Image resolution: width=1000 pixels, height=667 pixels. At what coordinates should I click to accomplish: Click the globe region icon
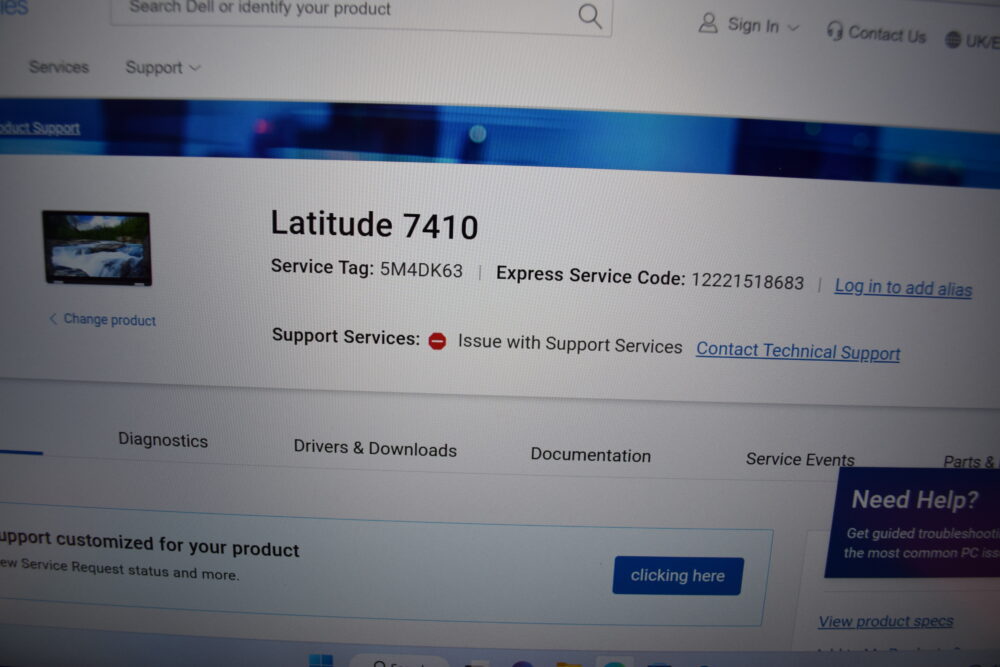tap(953, 40)
